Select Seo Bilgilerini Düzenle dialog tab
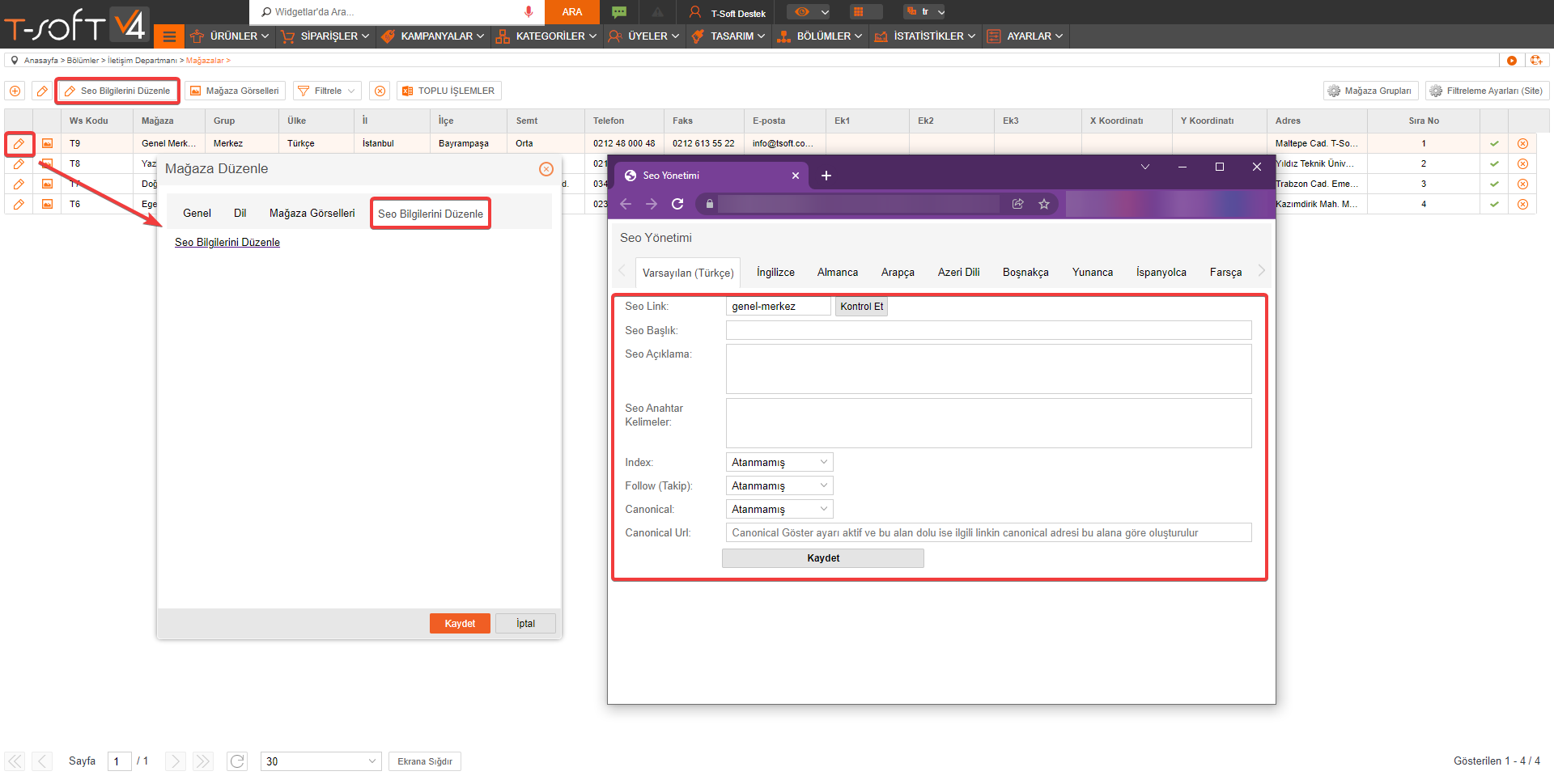 coord(431,214)
